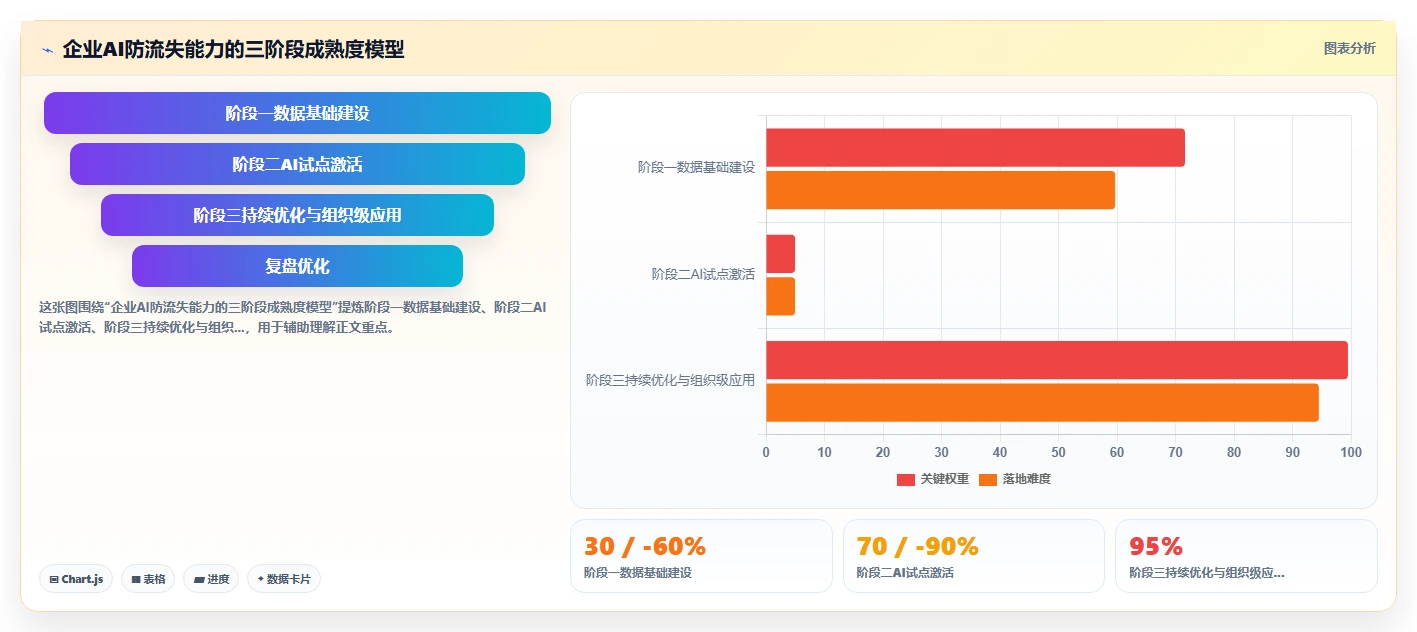
Task: Click the red bar for 阶段一数据基础建设
Action: (x=975, y=148)
